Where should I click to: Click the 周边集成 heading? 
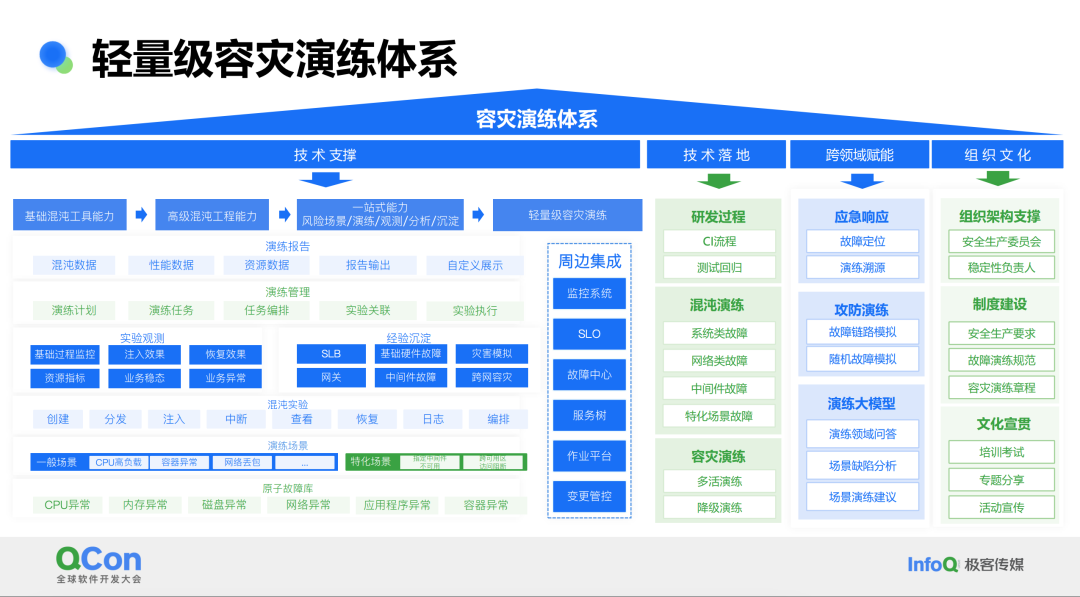coord(590,262)
